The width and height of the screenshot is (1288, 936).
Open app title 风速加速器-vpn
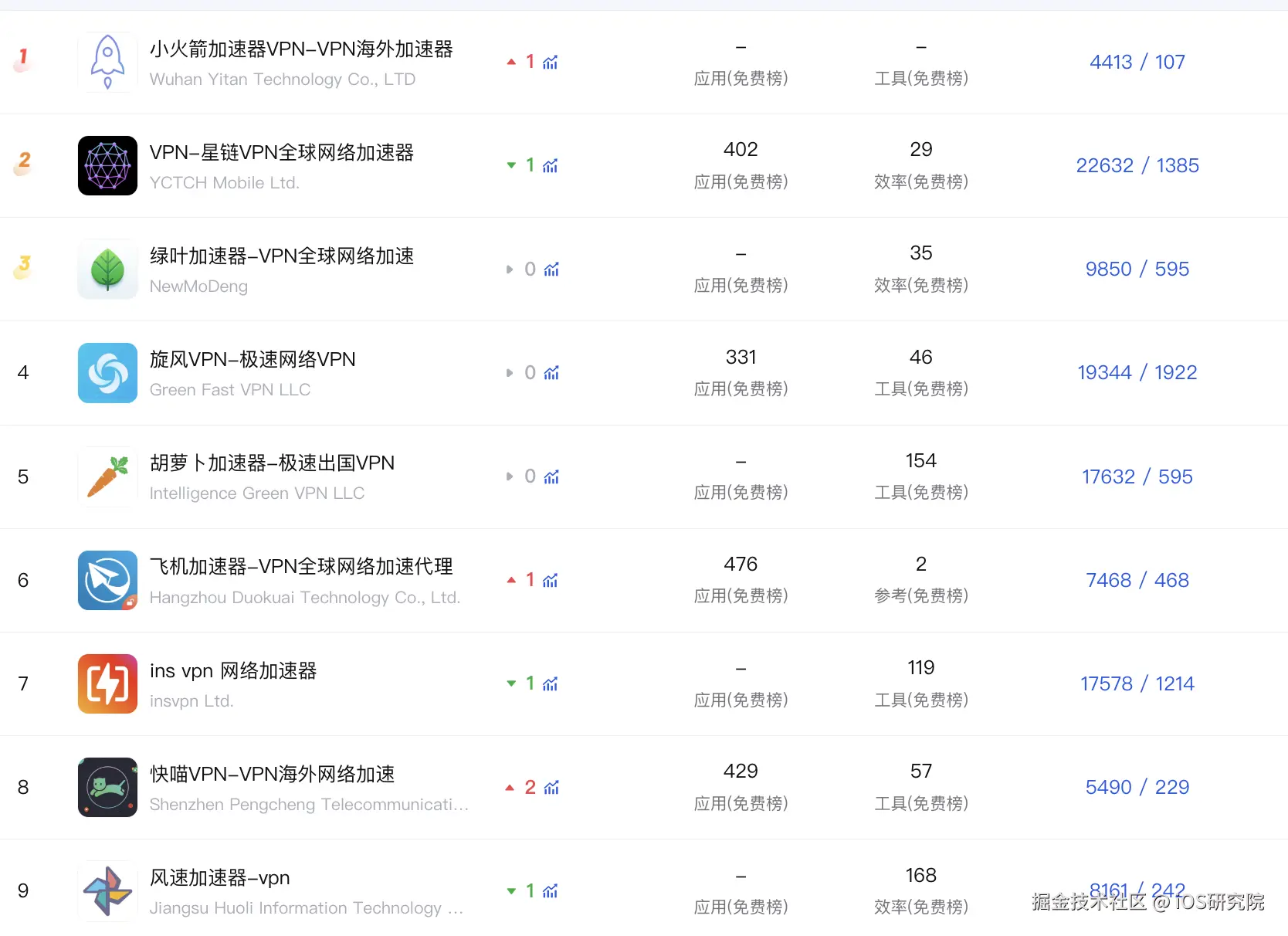(x=219, y=877)
